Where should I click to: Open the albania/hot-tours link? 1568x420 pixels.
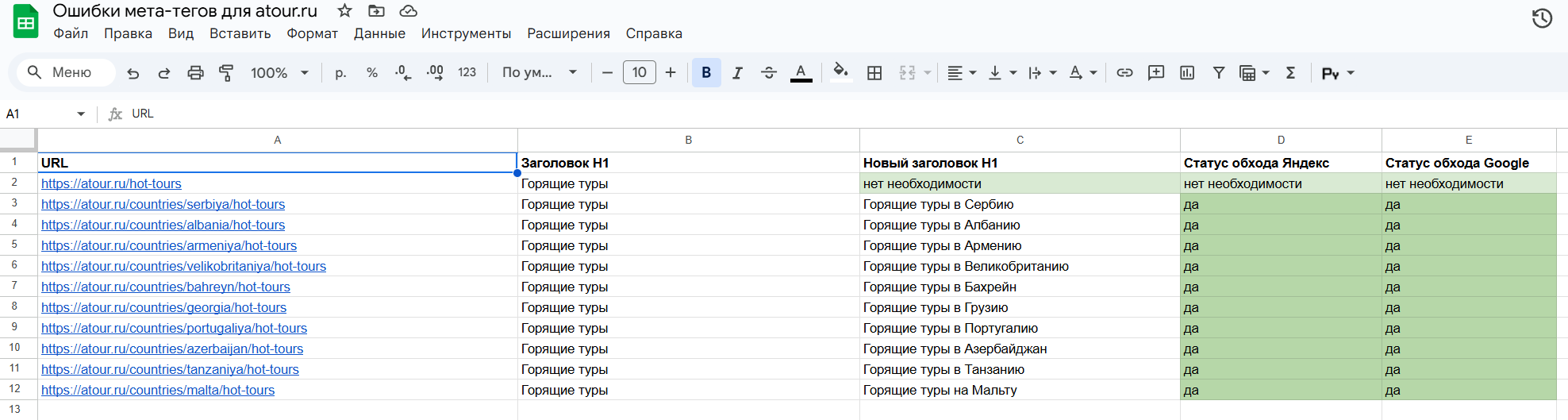163,225
